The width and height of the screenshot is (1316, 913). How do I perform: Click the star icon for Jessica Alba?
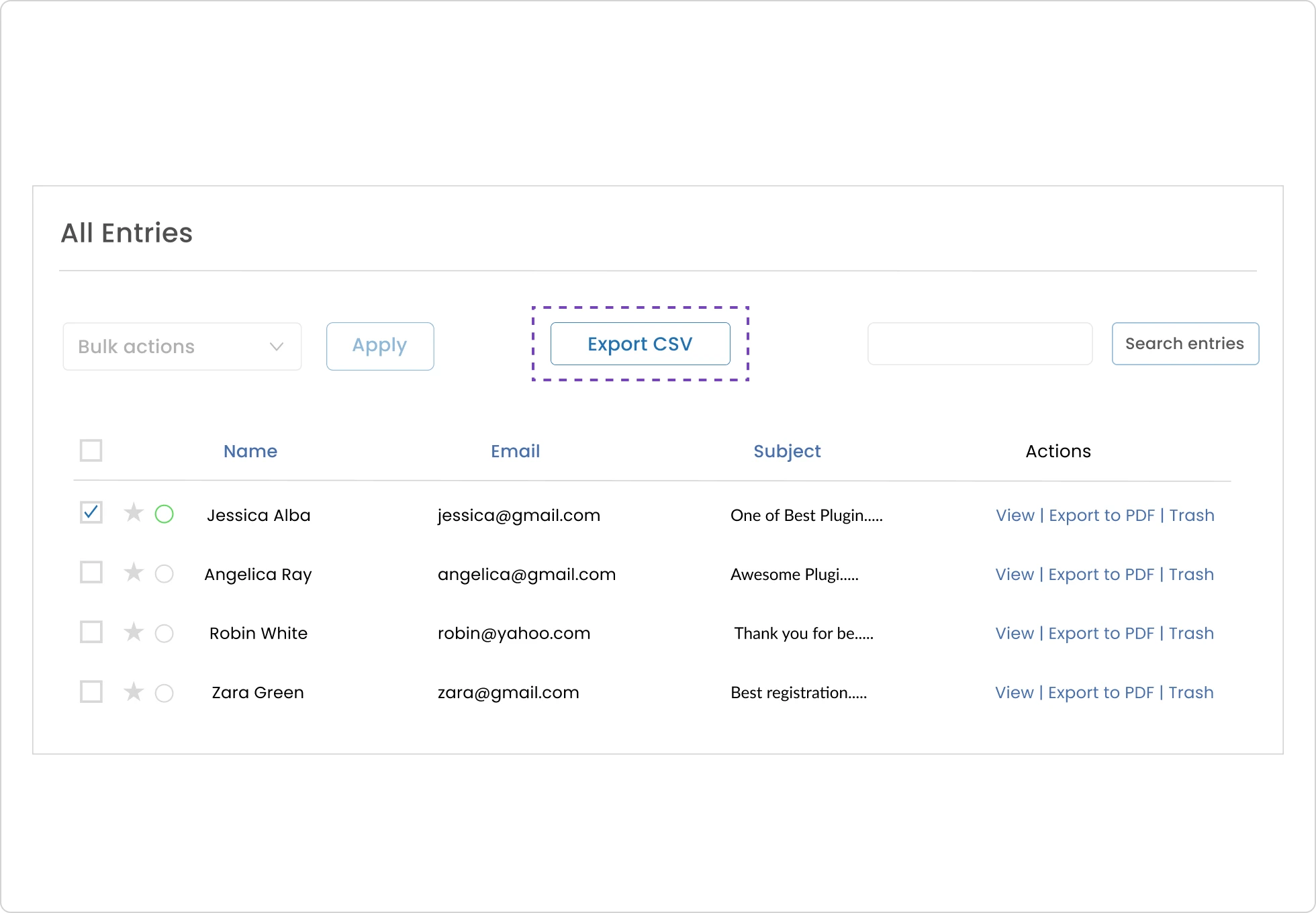(x=131, y=515)
